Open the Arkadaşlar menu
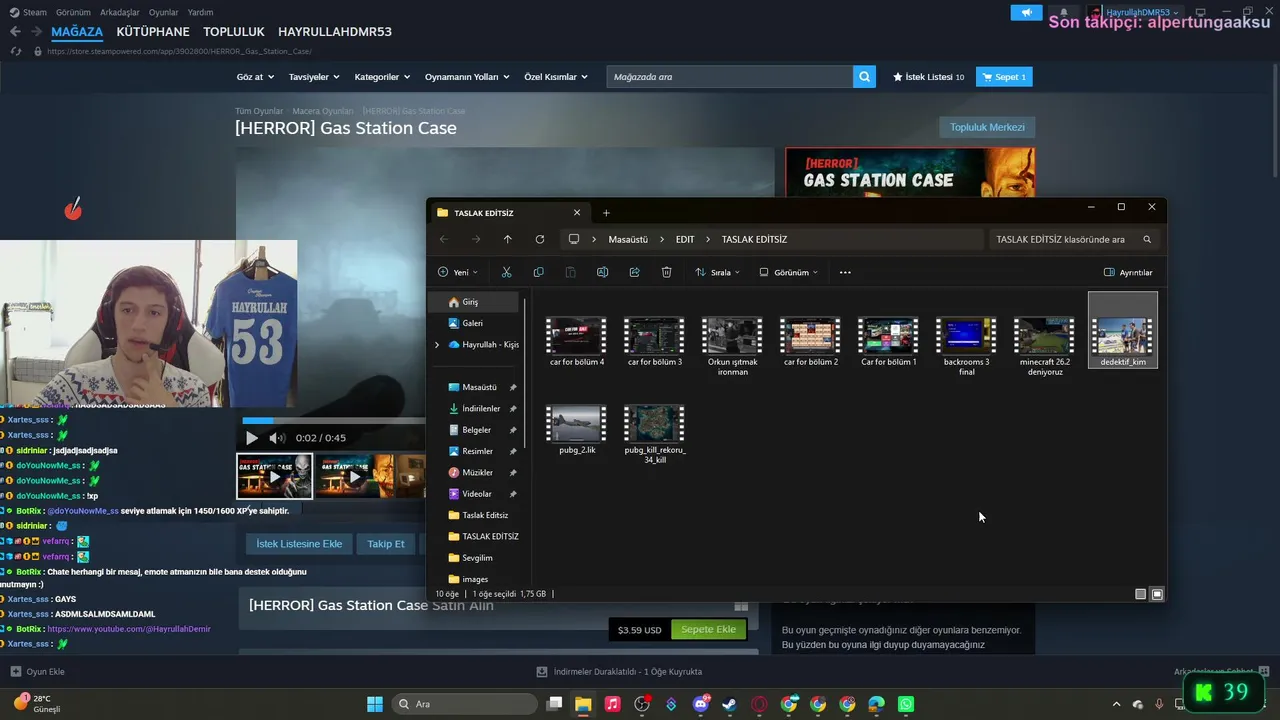1280x720 pixels. tap(119, 12)
